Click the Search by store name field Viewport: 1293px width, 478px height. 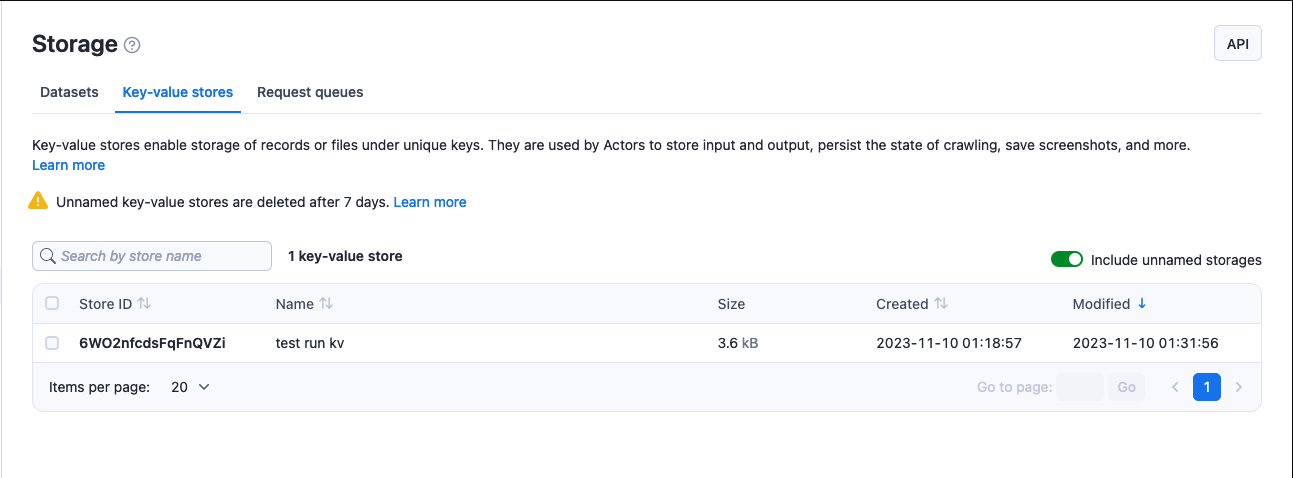160,256
